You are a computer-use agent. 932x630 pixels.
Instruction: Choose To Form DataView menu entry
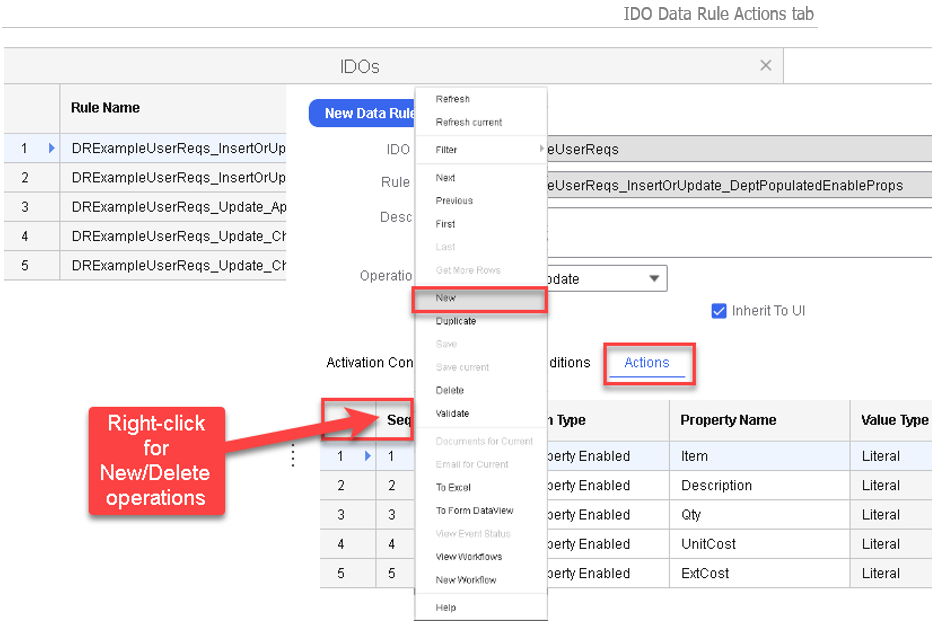474,511
